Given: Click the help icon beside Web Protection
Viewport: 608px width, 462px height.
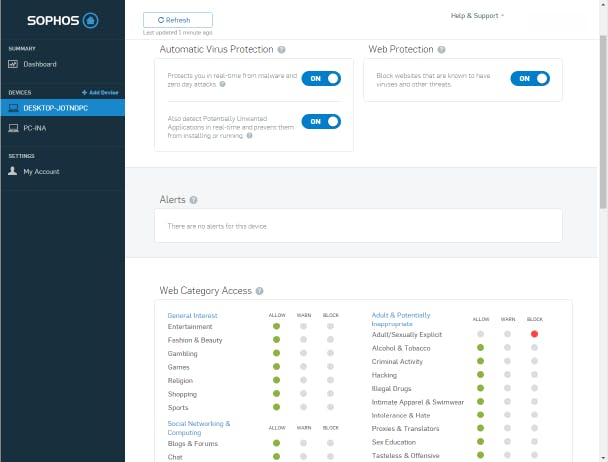Looking at the screenshot, I should 441,50.
